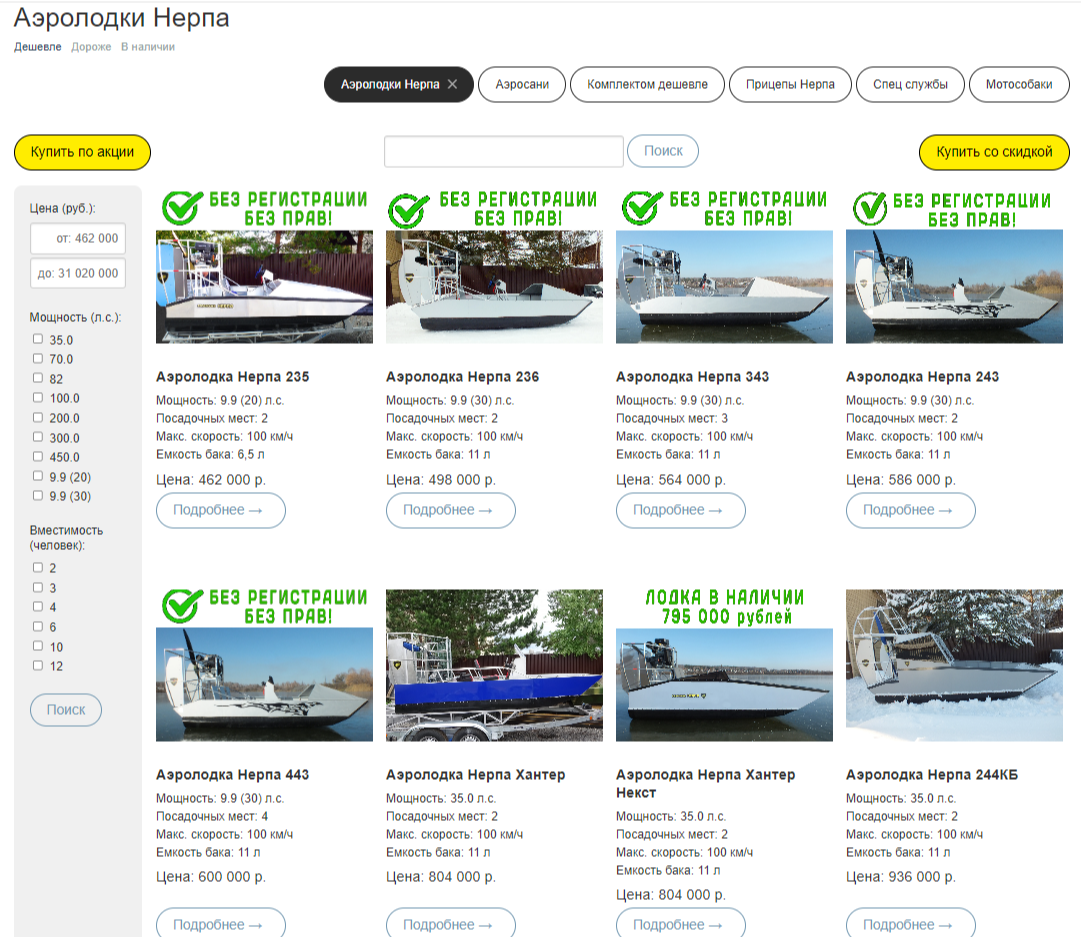Check the 200.0 power checkbox

tap(38, 417)
